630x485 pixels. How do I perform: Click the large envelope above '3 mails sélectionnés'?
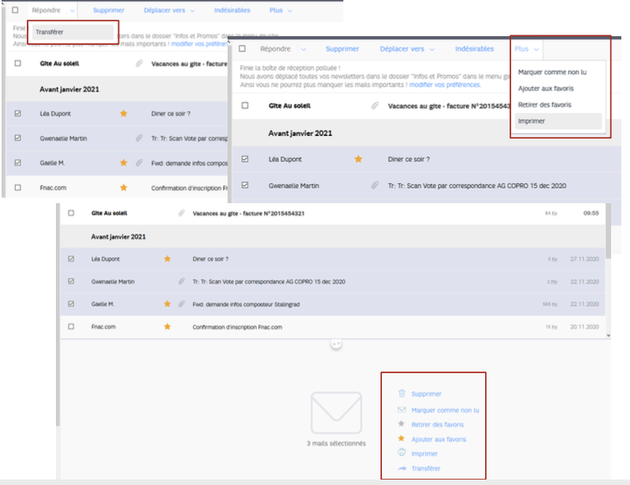click(x=335, y=412)
